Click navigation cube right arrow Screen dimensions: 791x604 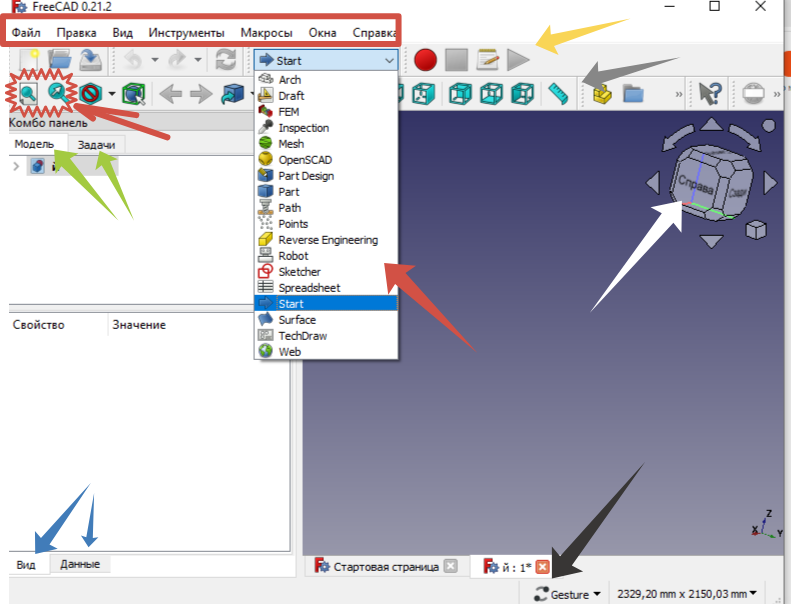pyautogui.click(x=770, y=183)
